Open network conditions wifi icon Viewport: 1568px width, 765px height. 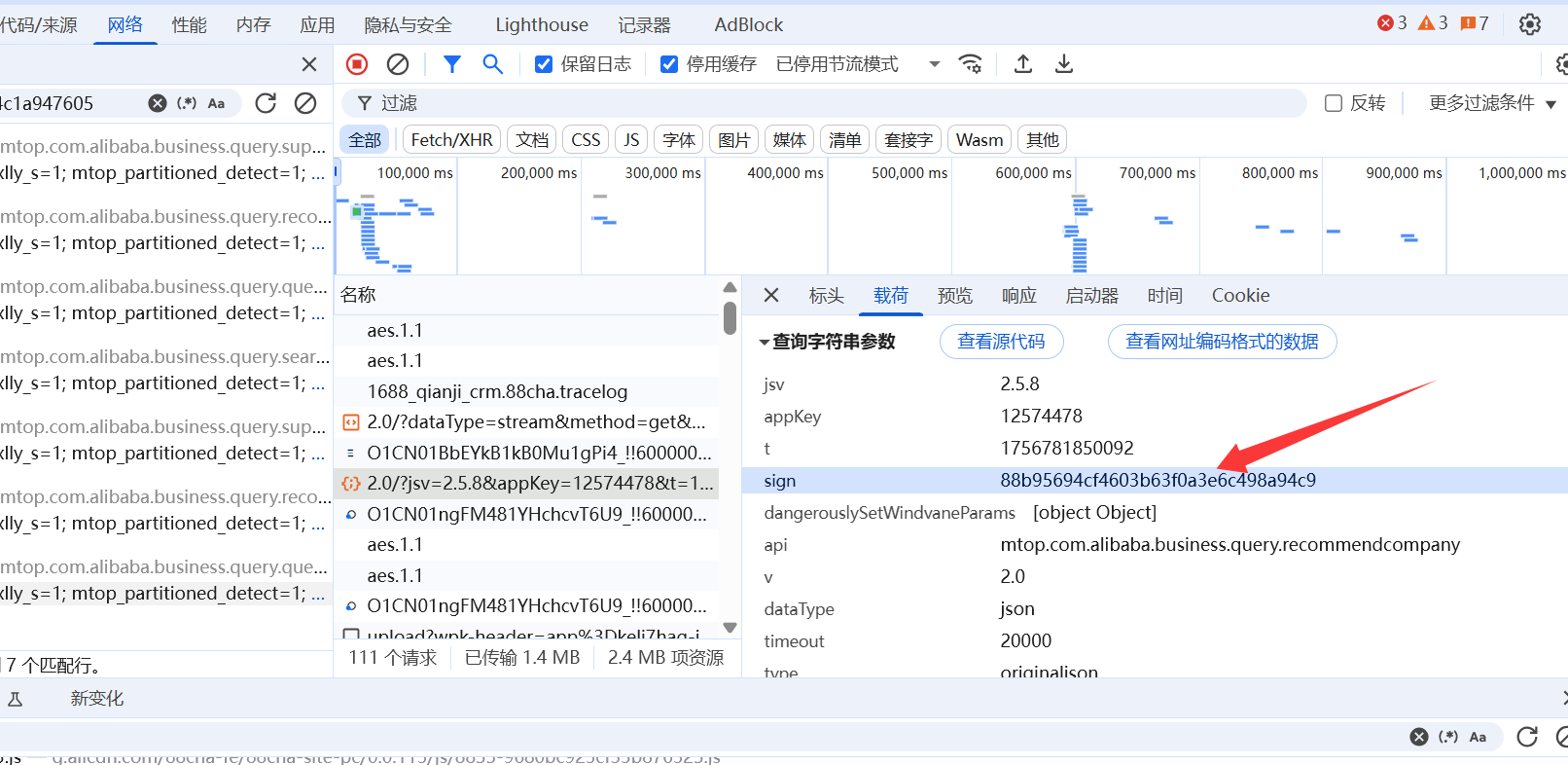970,64
